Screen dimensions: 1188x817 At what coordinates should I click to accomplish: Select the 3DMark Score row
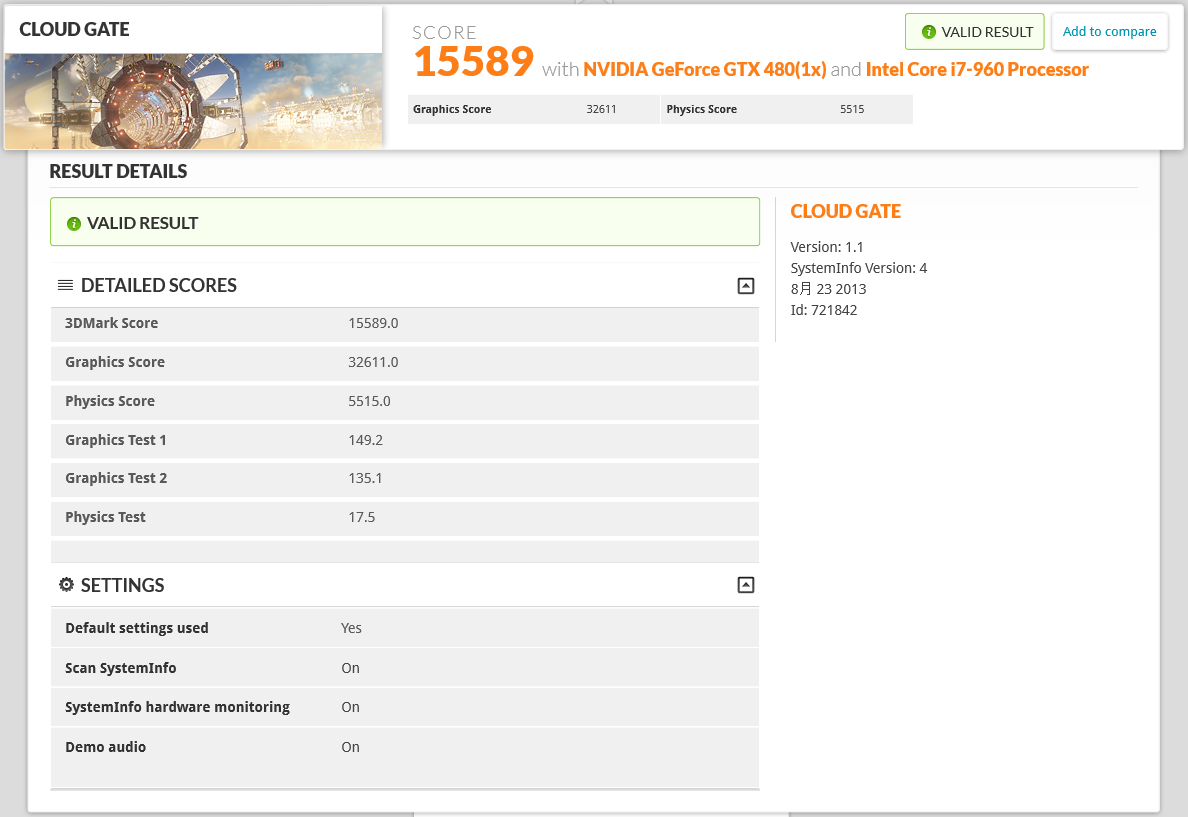pyautogui.click(x=405, y=324)
